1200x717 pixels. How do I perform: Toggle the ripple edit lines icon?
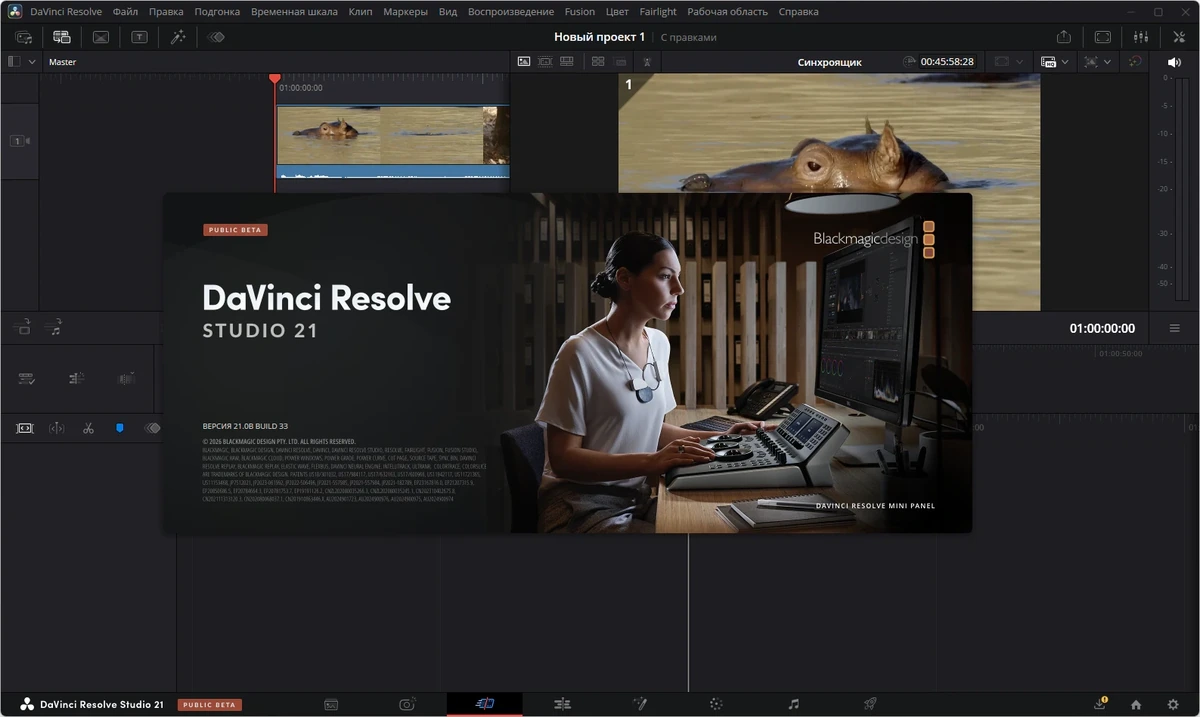77,378
